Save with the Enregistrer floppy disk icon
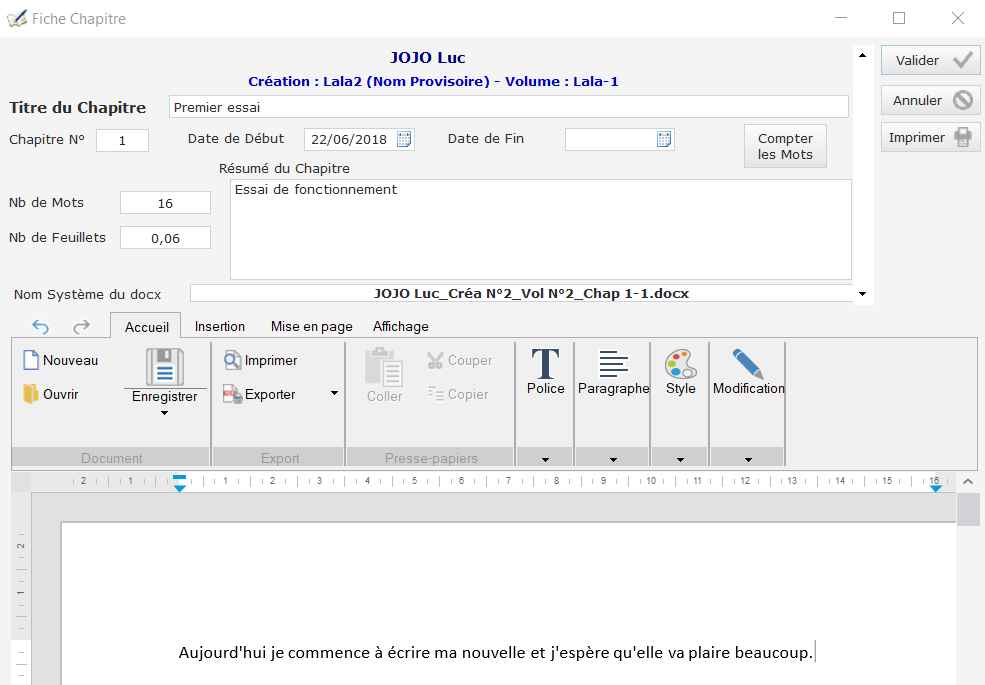This screenshot has height=685, width=985. tap(165, 366)
